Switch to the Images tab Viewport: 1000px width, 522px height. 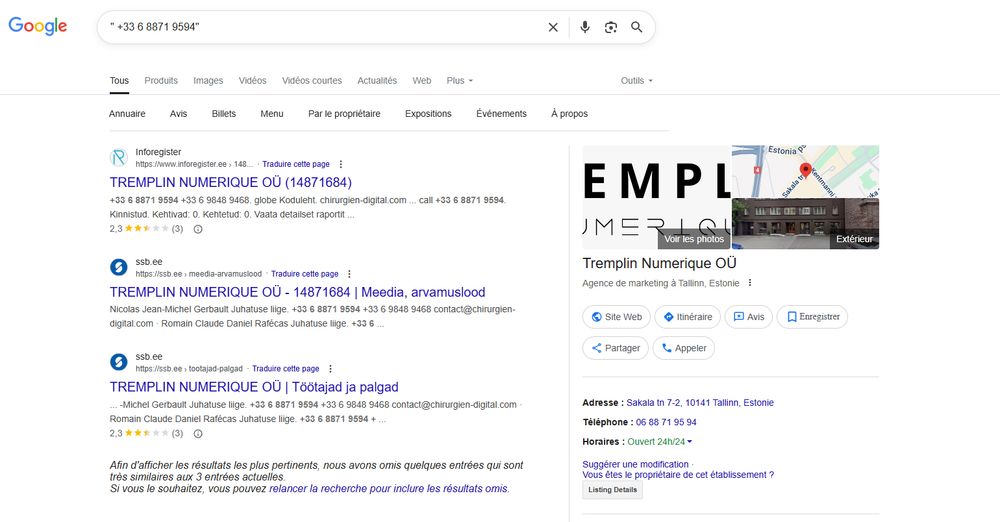pos(208,80)
